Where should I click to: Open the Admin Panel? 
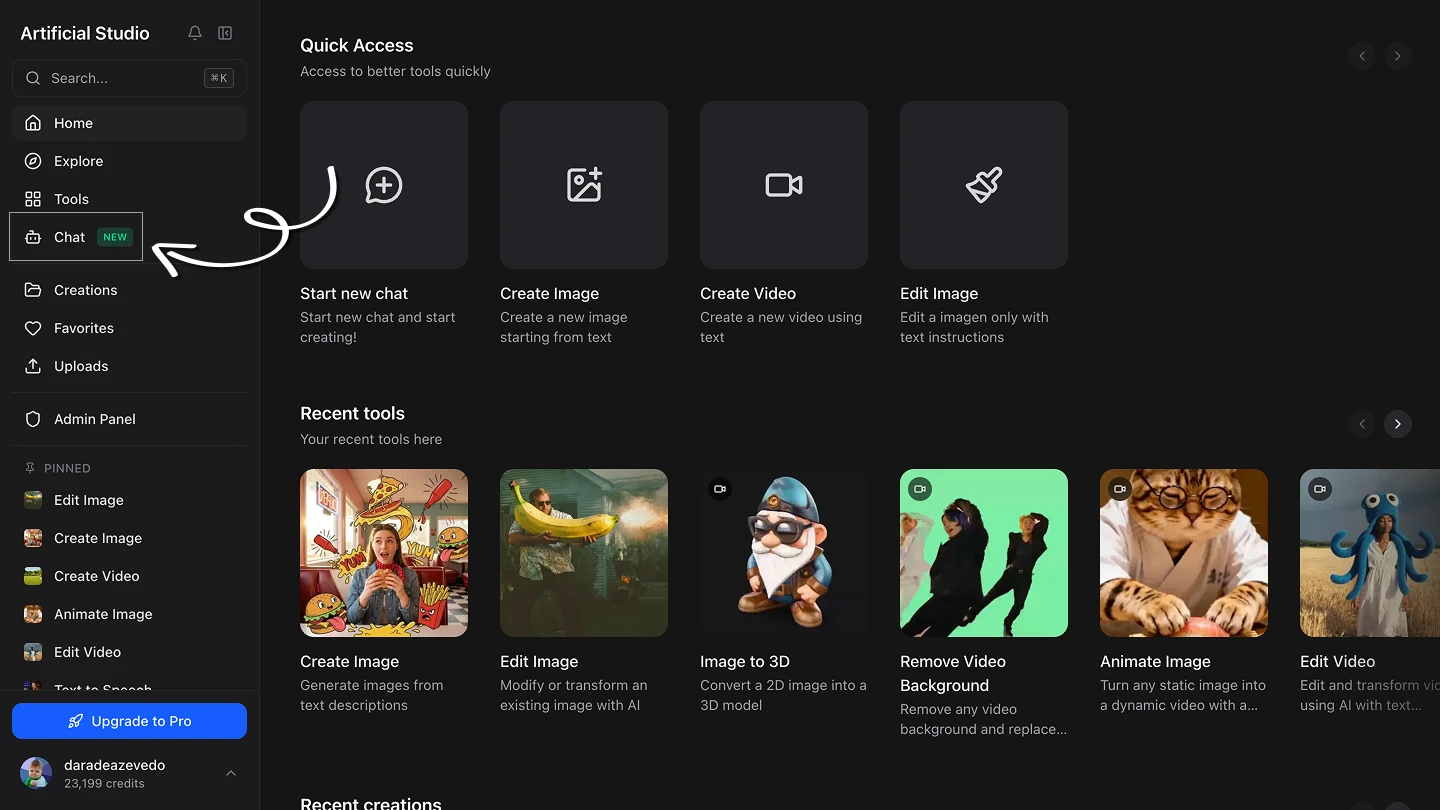pos(94,419)
